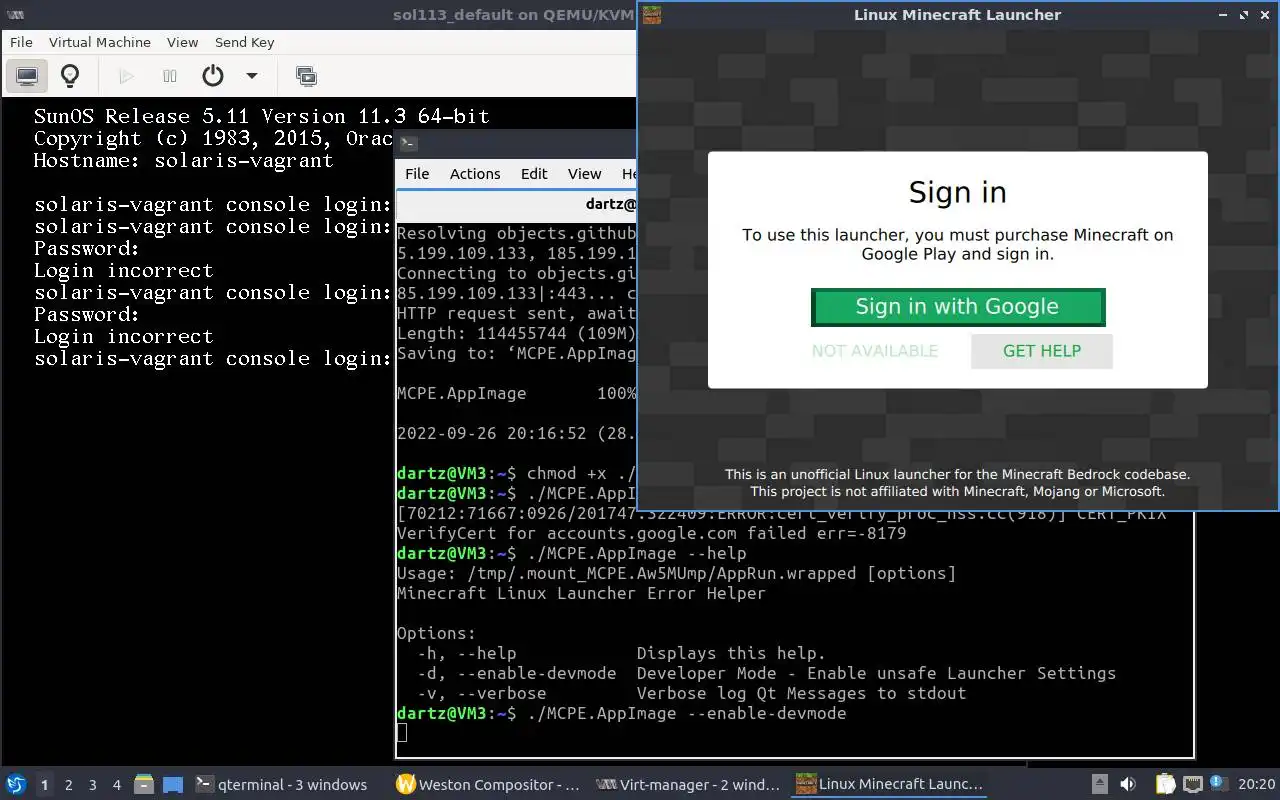The height and width of the screenshot is (800, 1280).
Task: Maximize the Minecraft Launcher window
Action: tap(1244, 14)
